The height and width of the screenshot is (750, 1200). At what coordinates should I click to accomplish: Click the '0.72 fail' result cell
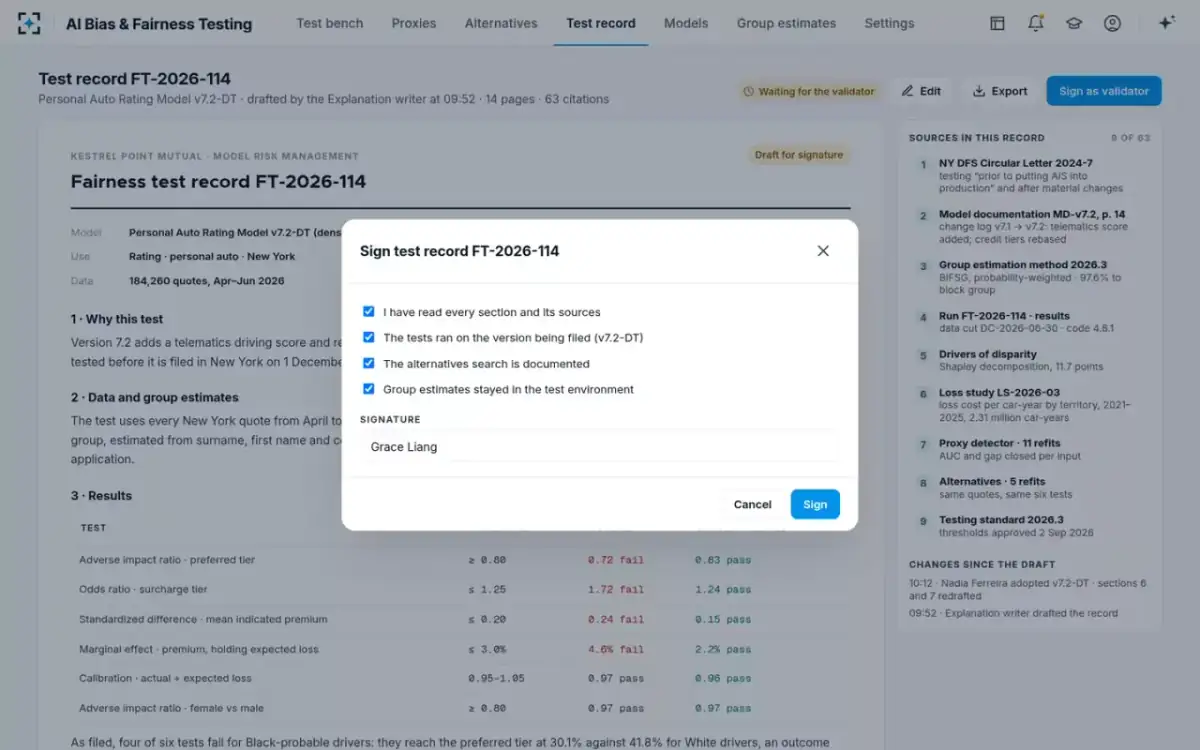click(615, 560)
